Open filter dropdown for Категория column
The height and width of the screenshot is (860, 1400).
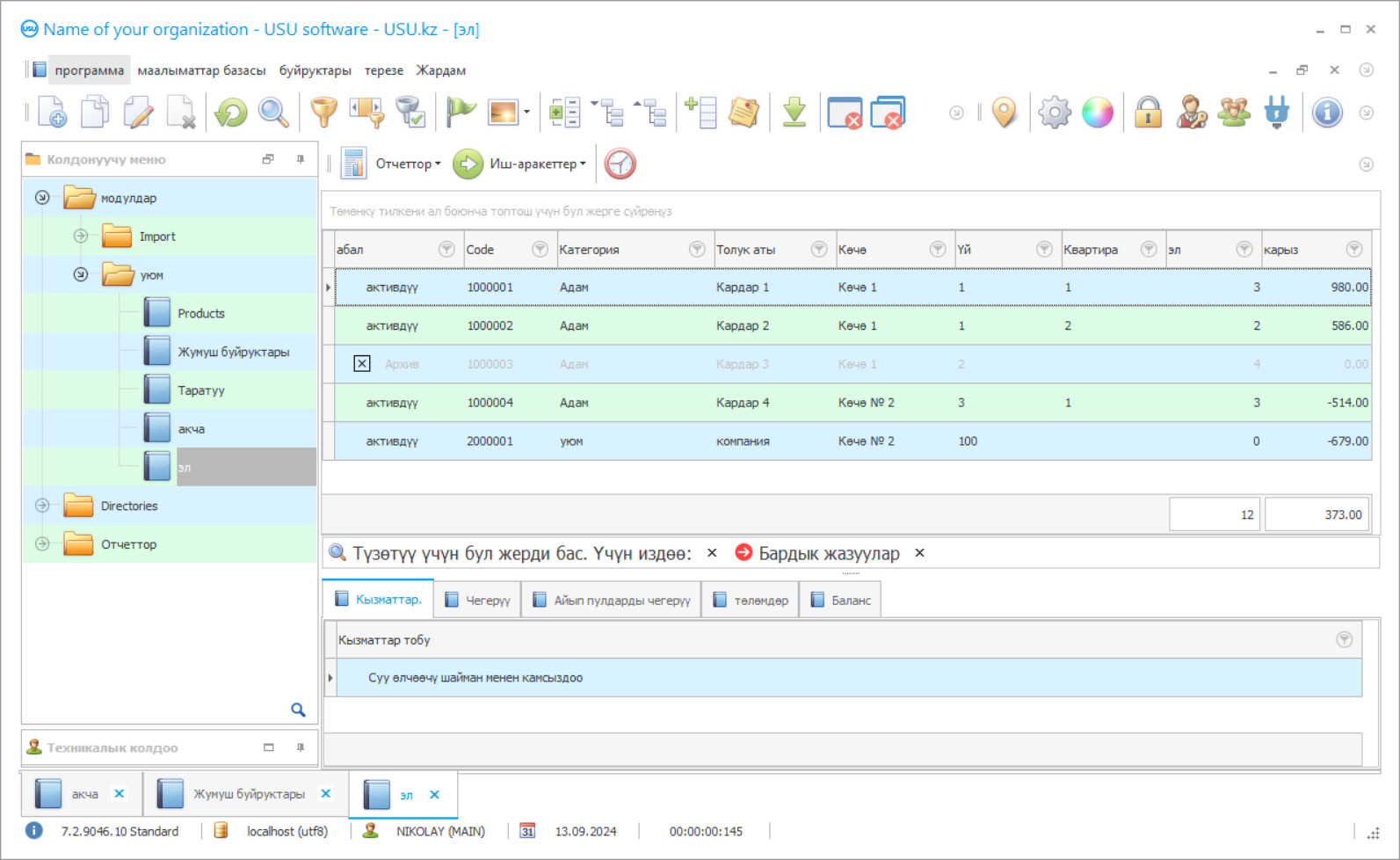tap(697, 249)
